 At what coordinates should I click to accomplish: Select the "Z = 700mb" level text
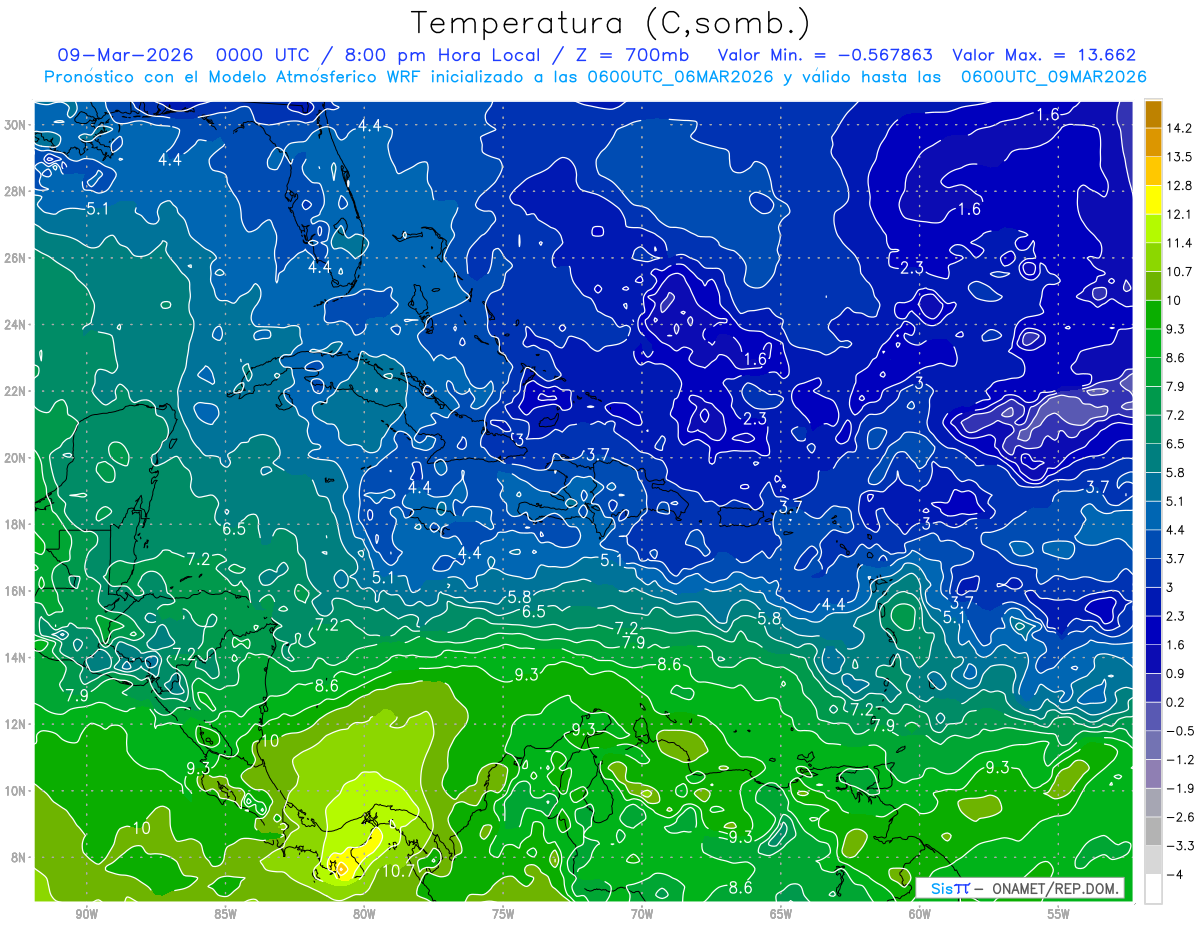click(632, 55)
